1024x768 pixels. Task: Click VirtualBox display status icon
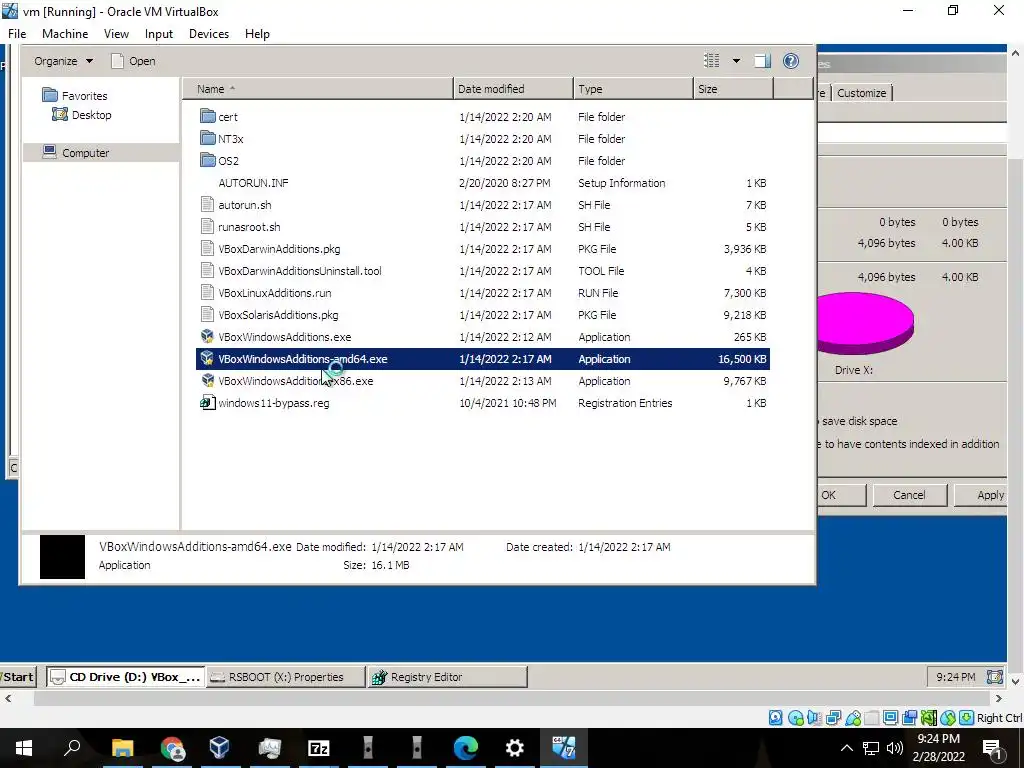coord(890,718)
